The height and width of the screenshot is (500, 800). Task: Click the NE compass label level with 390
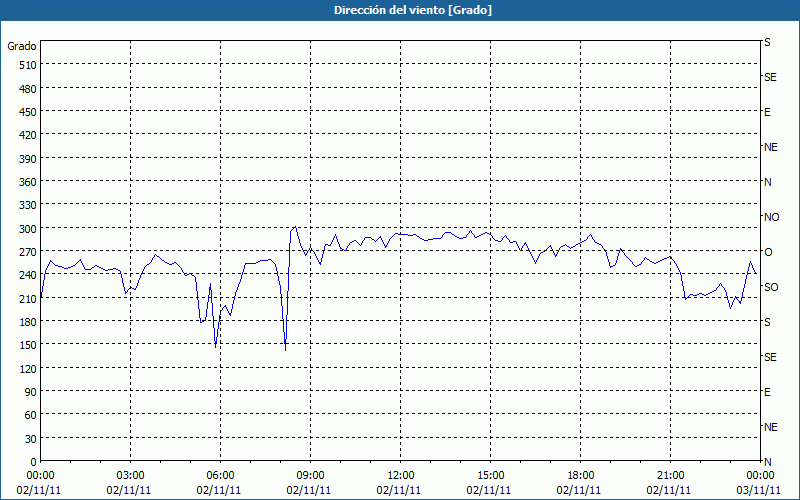pos(771,147)
